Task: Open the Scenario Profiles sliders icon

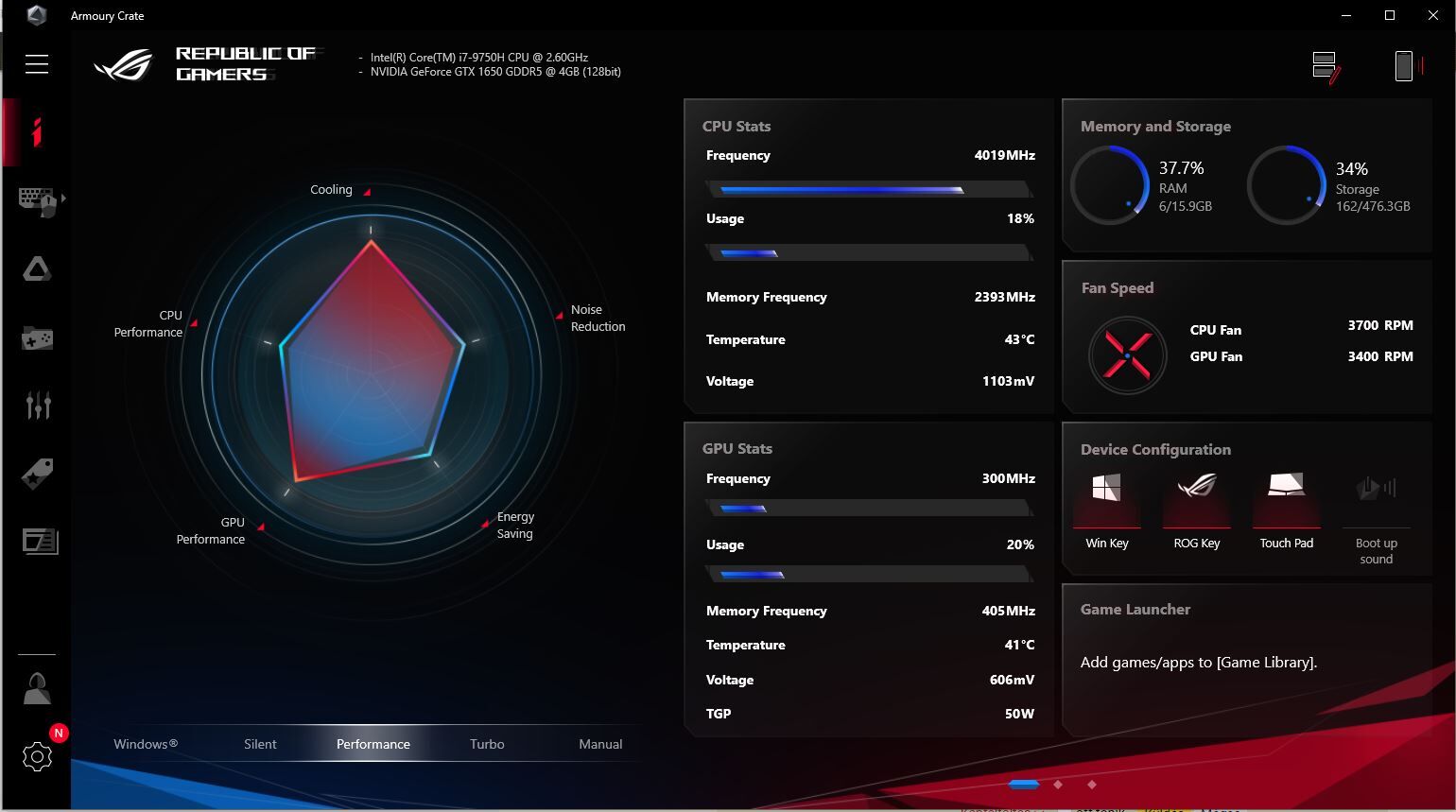Action: click(38, 406)
